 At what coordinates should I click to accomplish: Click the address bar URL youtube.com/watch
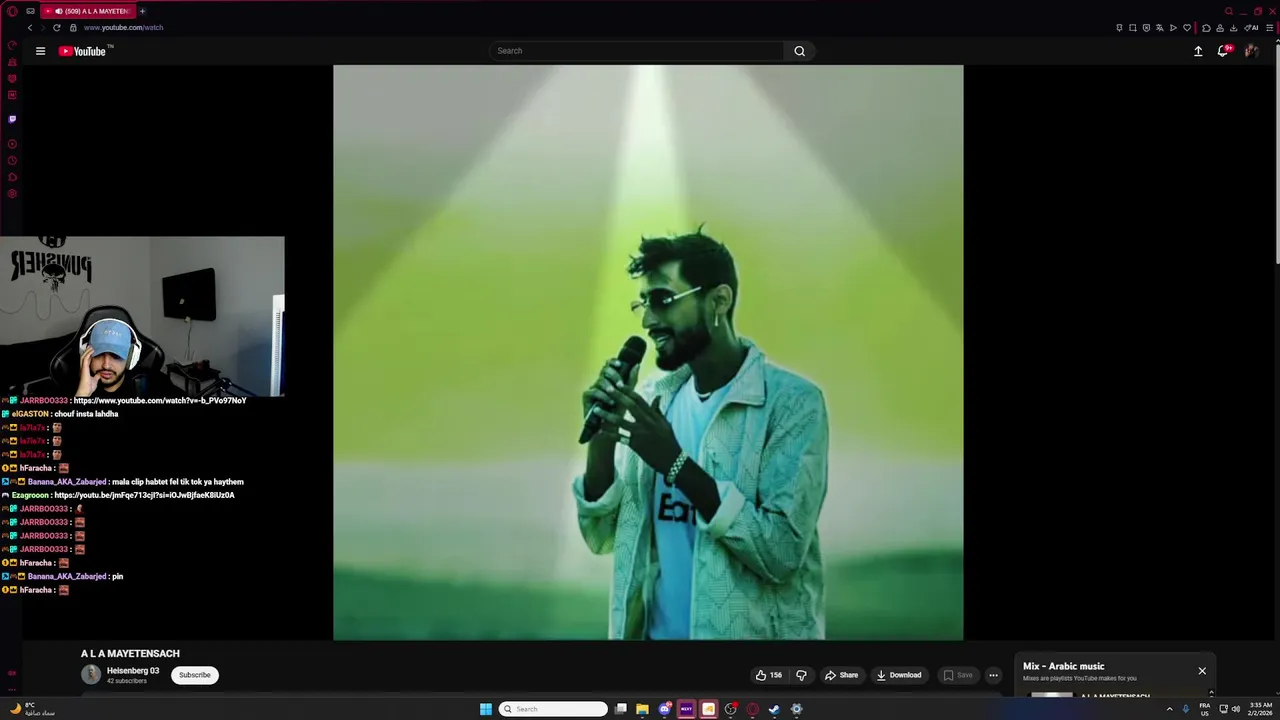[x=123, y=27]
